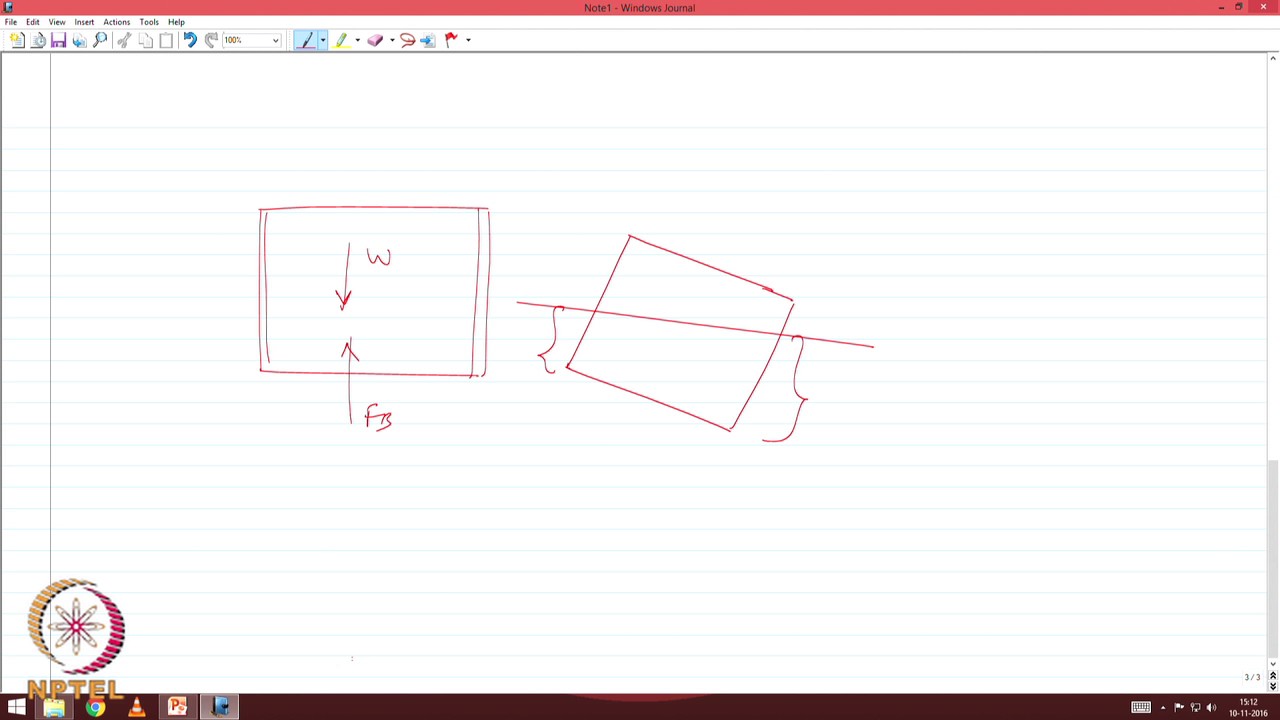The image size is (1280, 720).
Task: Expand the Eraser options arrow
Action: [x=391, y=40]
